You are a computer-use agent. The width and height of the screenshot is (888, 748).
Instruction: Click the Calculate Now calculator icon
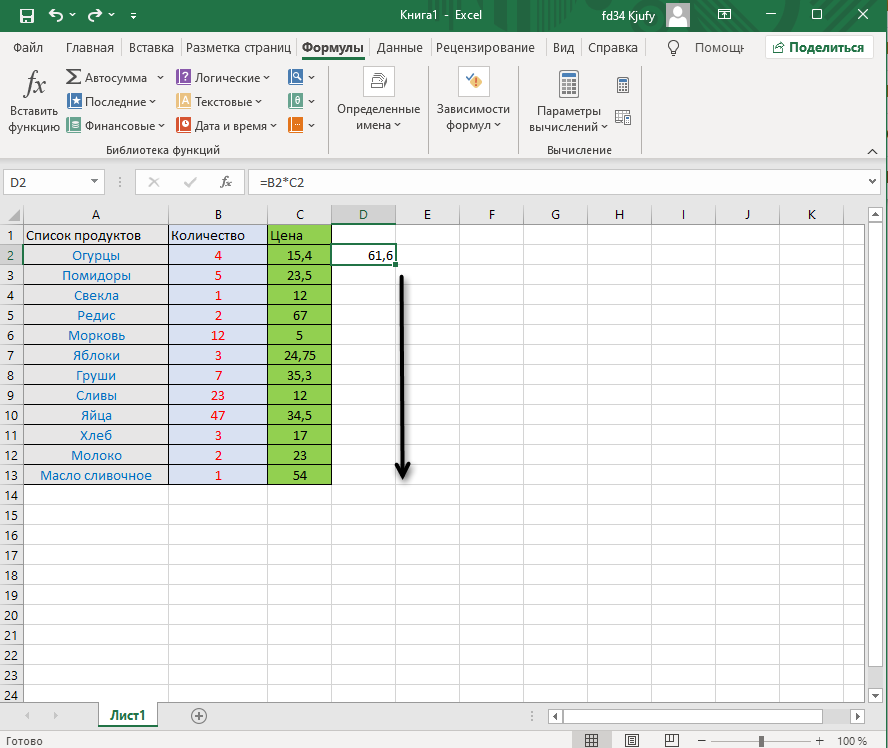623,86
